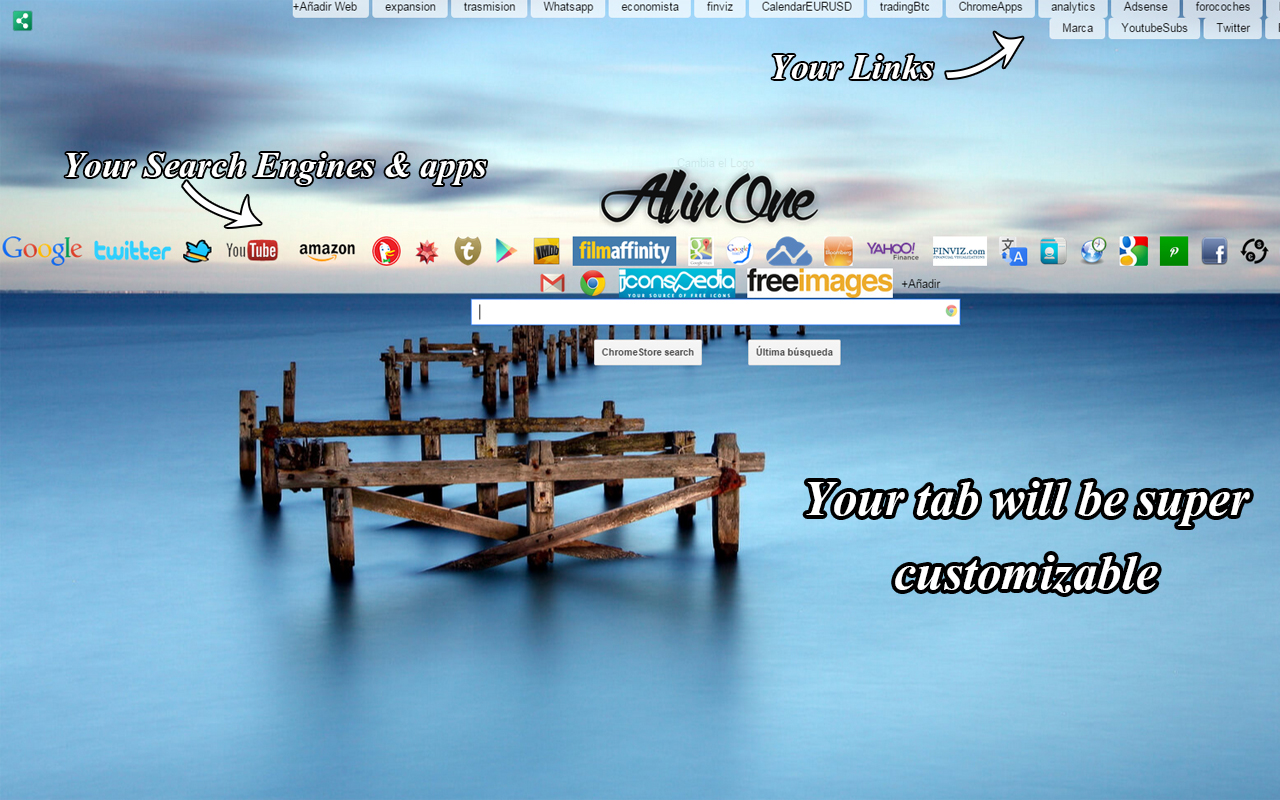1280x800 pixels.
Task: Click the 'ChromeStore search' button
Action: pos(648,352)
